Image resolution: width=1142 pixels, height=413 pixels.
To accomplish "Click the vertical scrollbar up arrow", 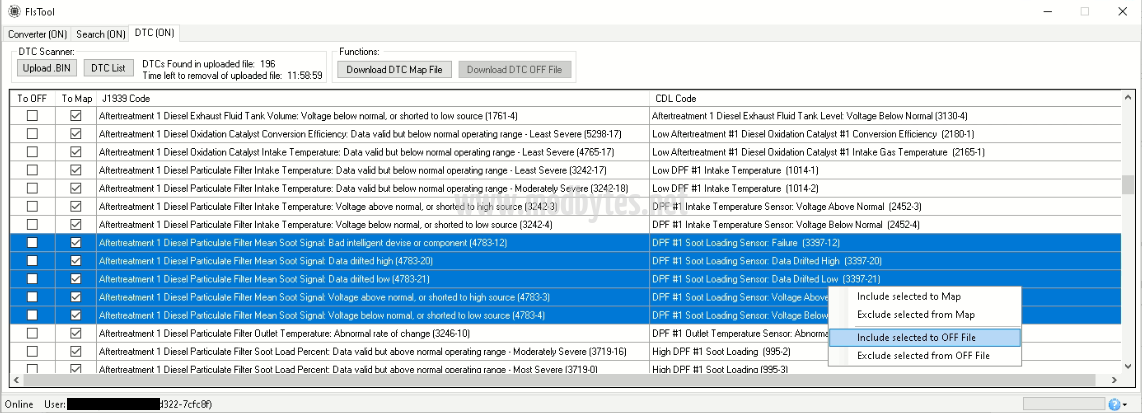I will pyautogui.click(x=1127, y=98).
